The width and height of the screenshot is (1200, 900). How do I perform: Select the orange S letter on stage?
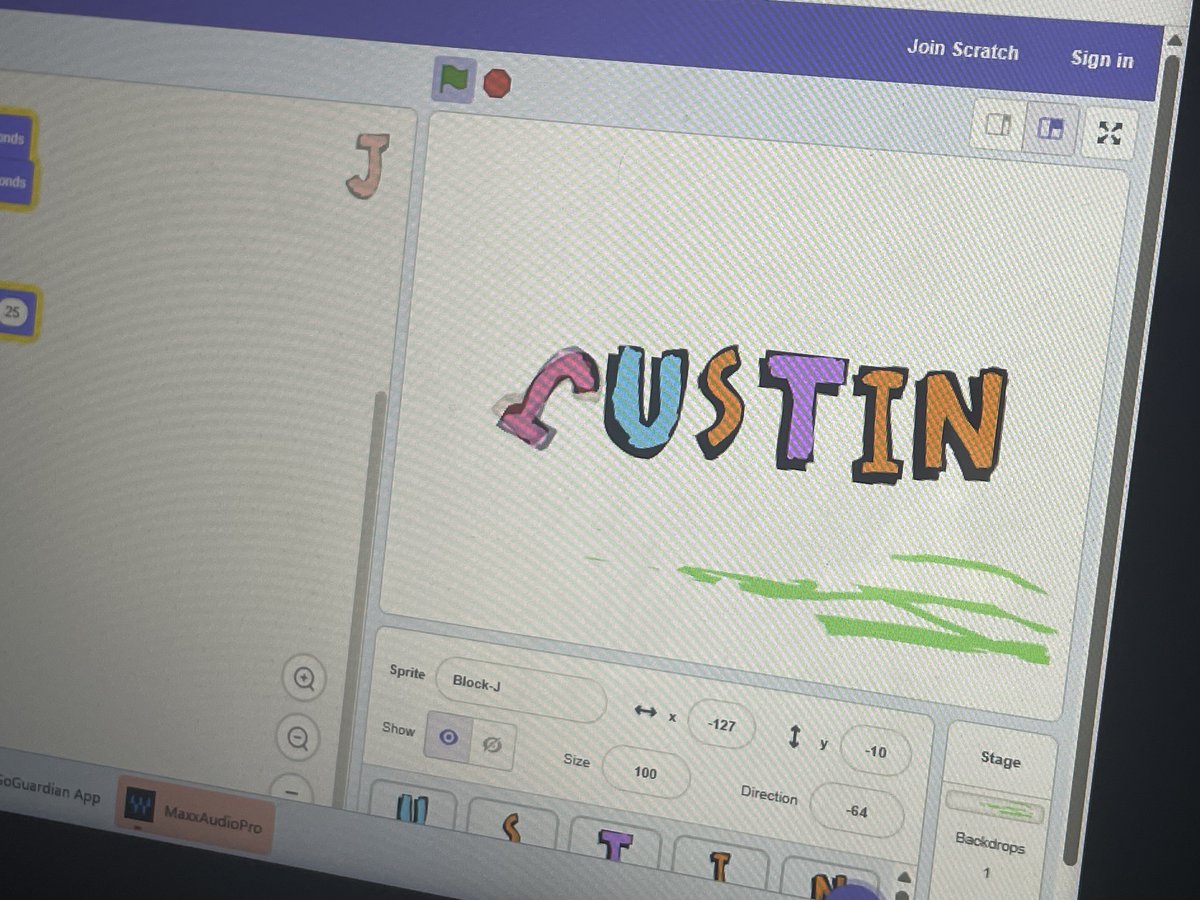[x=720, y=402]
